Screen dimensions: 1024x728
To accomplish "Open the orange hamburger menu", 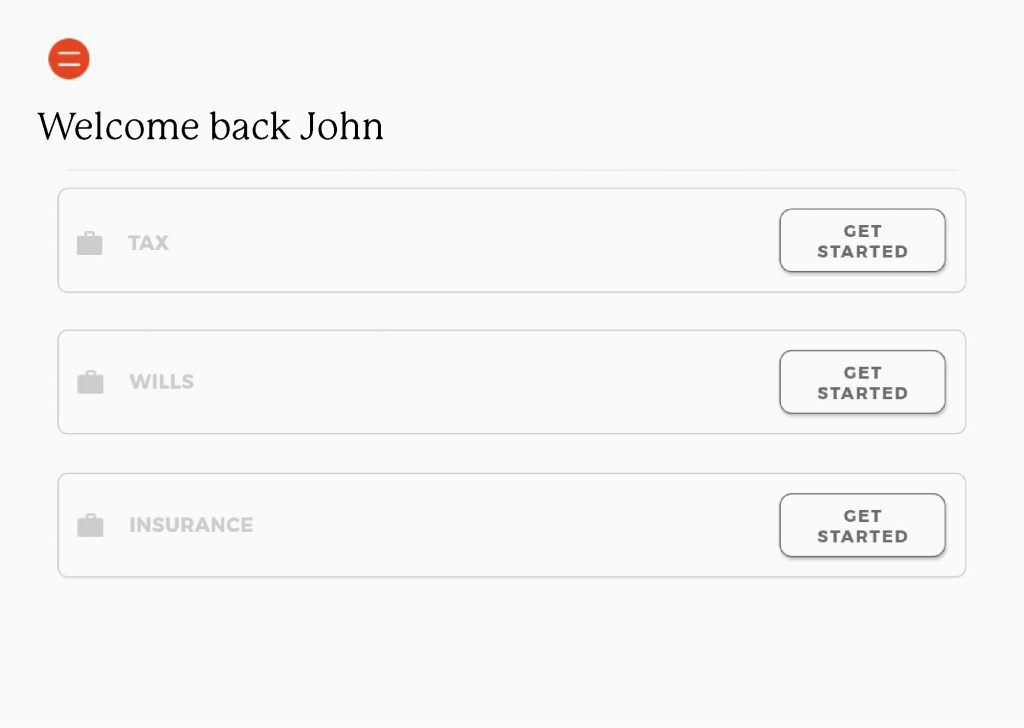I will pos(69,59).
